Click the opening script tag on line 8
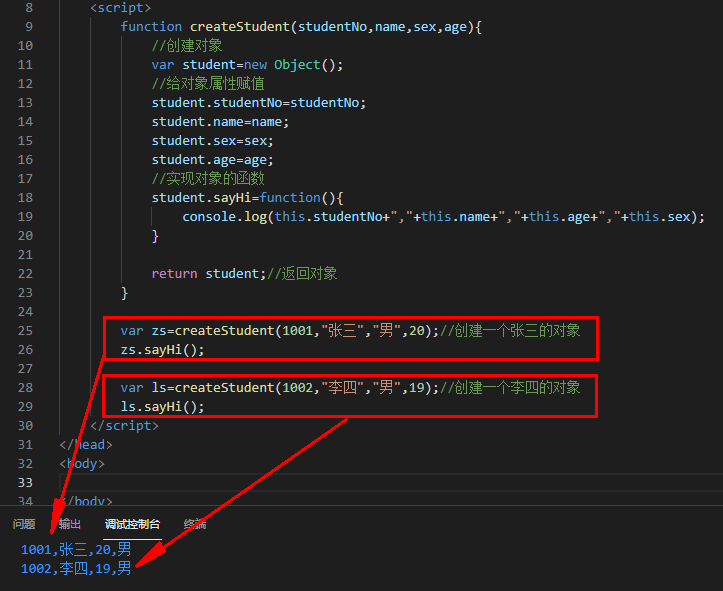The image size is (723, 591). [120, 7]
